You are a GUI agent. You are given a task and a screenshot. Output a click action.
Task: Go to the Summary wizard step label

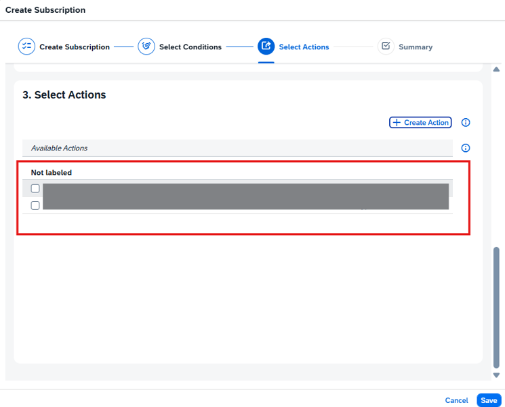(415, 47)
